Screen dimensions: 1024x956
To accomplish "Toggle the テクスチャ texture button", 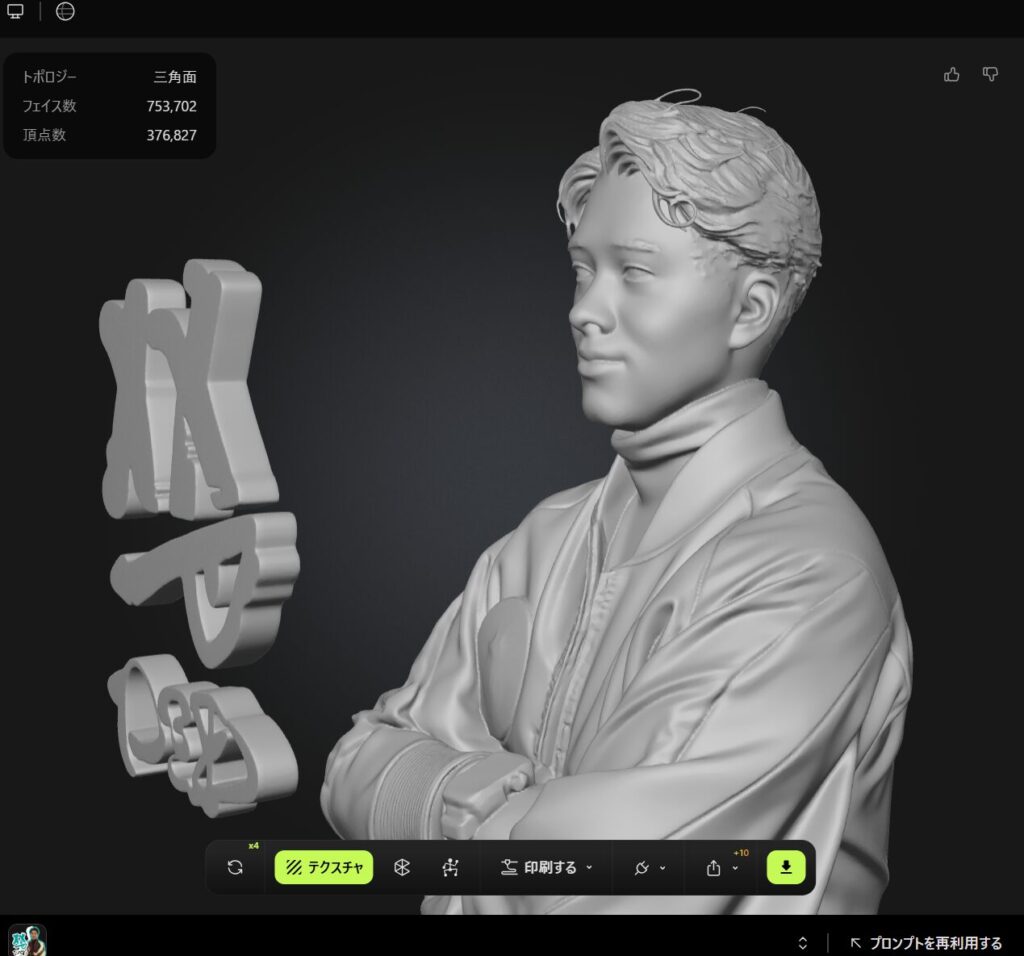I will [x=323, y=868].
